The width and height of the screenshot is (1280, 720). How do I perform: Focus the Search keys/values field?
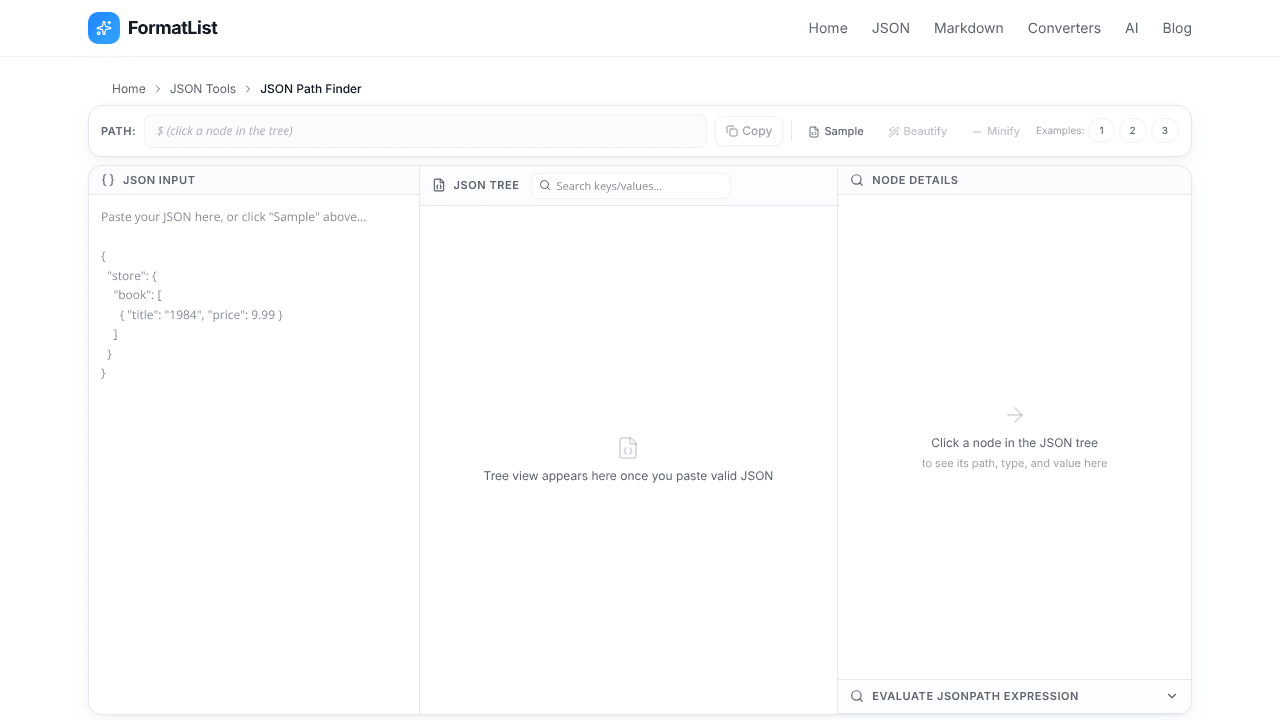tap(631, 185)
